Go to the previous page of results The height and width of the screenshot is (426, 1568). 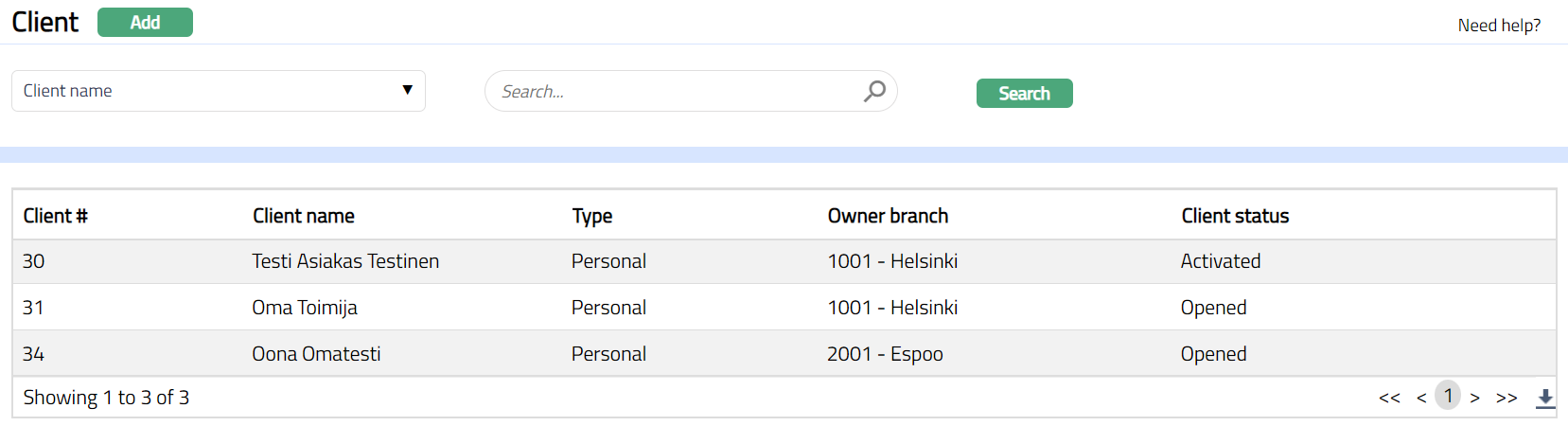(x=1421, y=398)
